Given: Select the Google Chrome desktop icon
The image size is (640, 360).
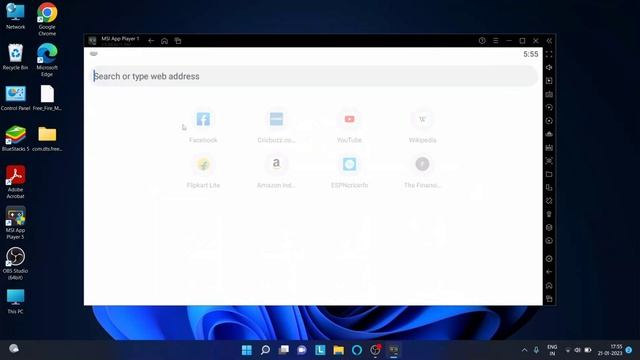Looking at the screenshot, I should tap(47, 19).
